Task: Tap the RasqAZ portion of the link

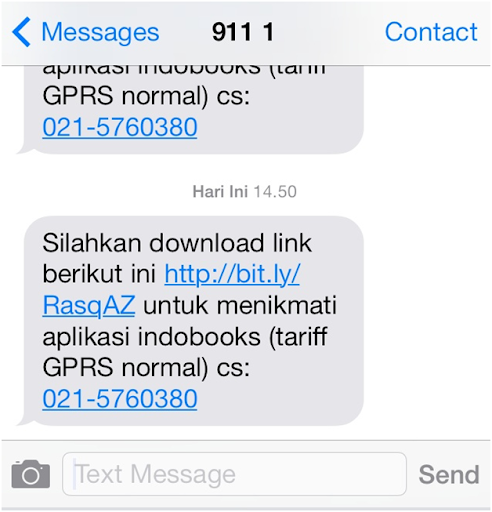Action: pyautogui.click(x=89, y=305)
